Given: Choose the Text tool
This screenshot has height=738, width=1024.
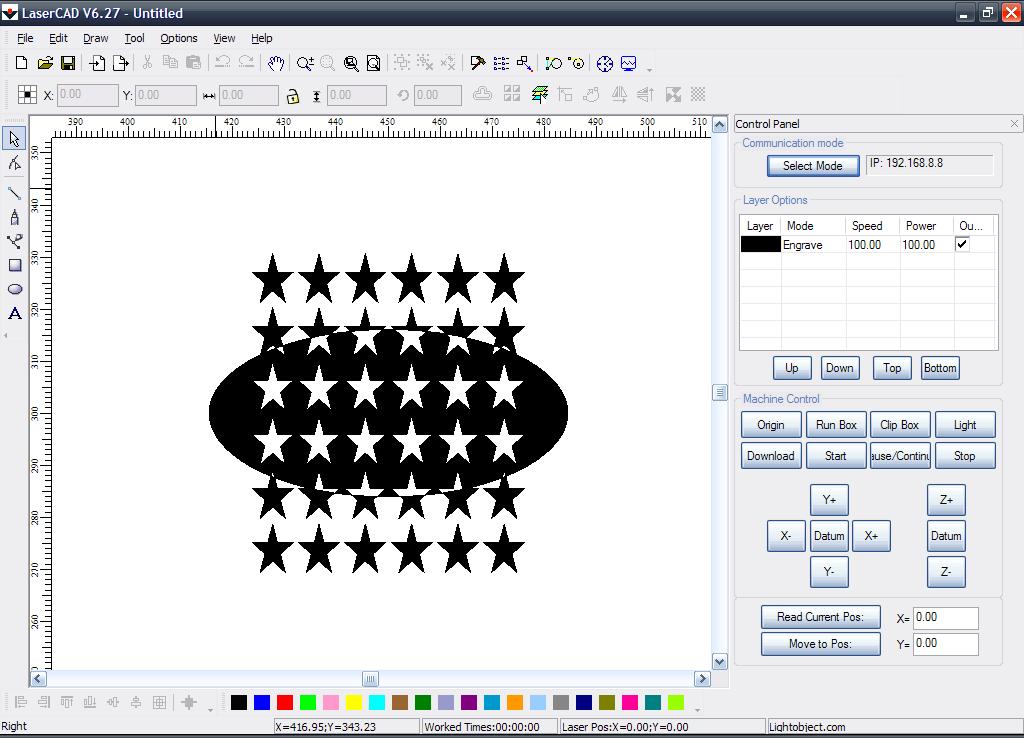Looking at the screenshot, I should 15,313.
